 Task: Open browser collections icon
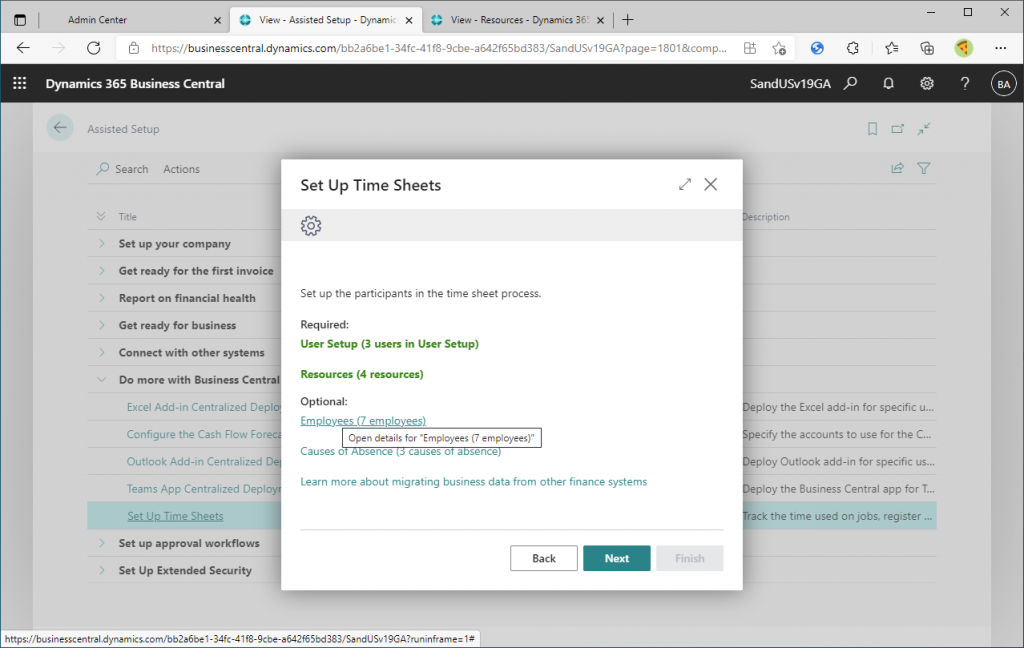coord(927,48)
